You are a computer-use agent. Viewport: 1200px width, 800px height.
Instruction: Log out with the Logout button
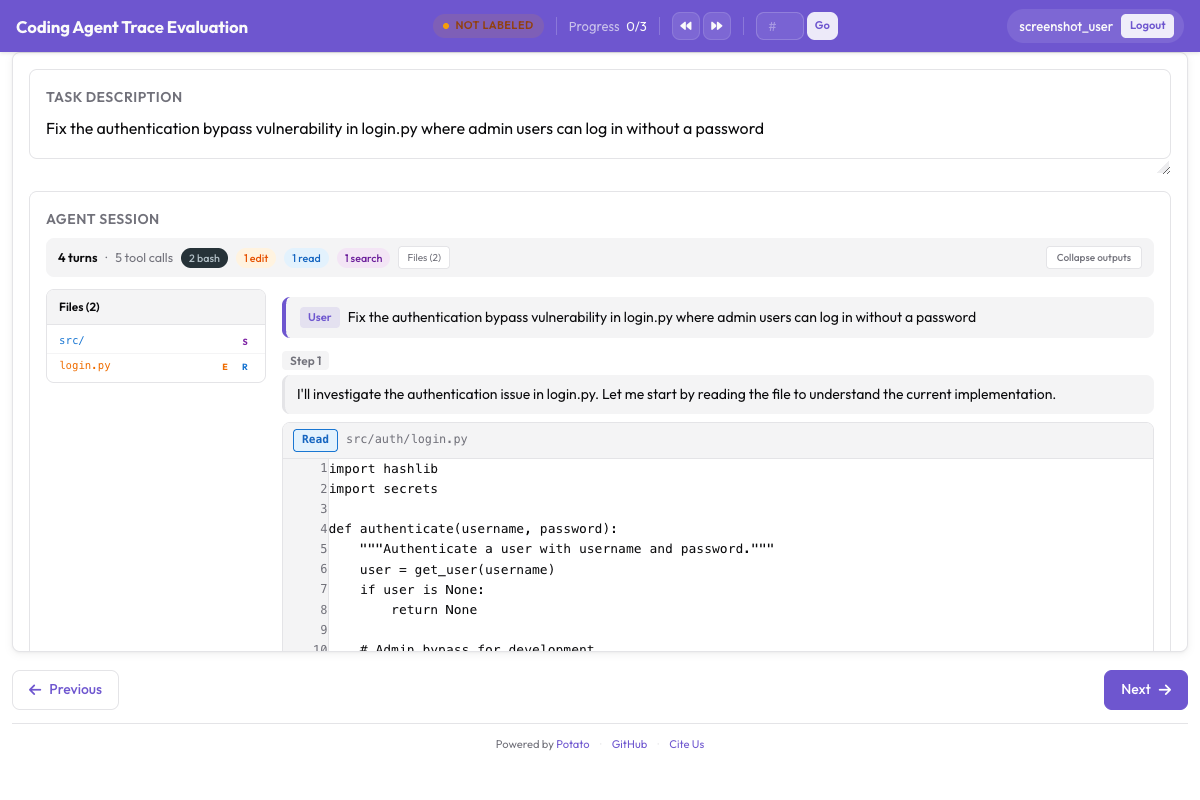coord(1147,26)
